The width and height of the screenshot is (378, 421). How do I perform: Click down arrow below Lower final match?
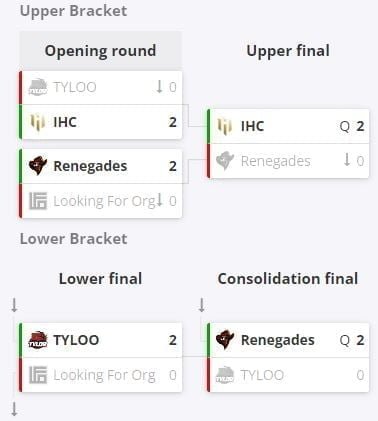pos(14,409)
